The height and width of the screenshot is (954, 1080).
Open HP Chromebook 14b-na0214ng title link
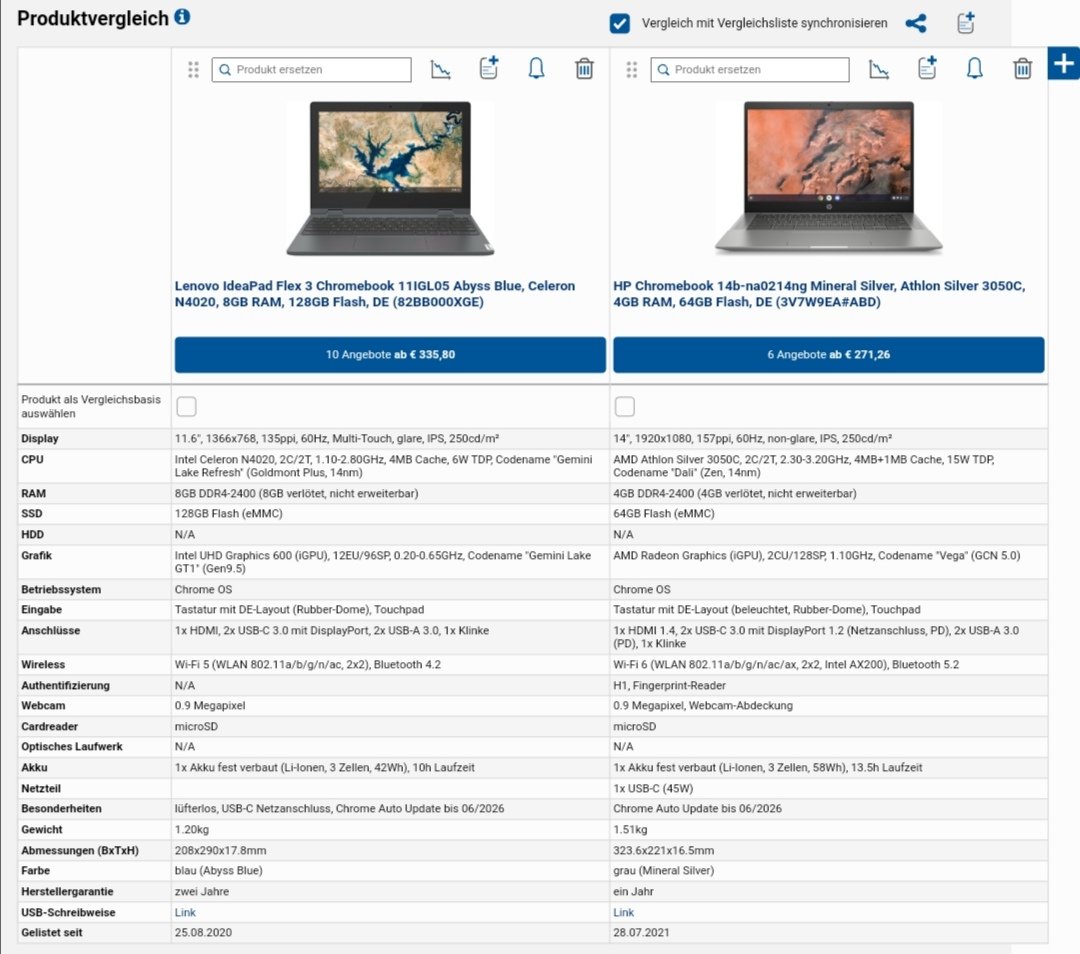(819, 293)
